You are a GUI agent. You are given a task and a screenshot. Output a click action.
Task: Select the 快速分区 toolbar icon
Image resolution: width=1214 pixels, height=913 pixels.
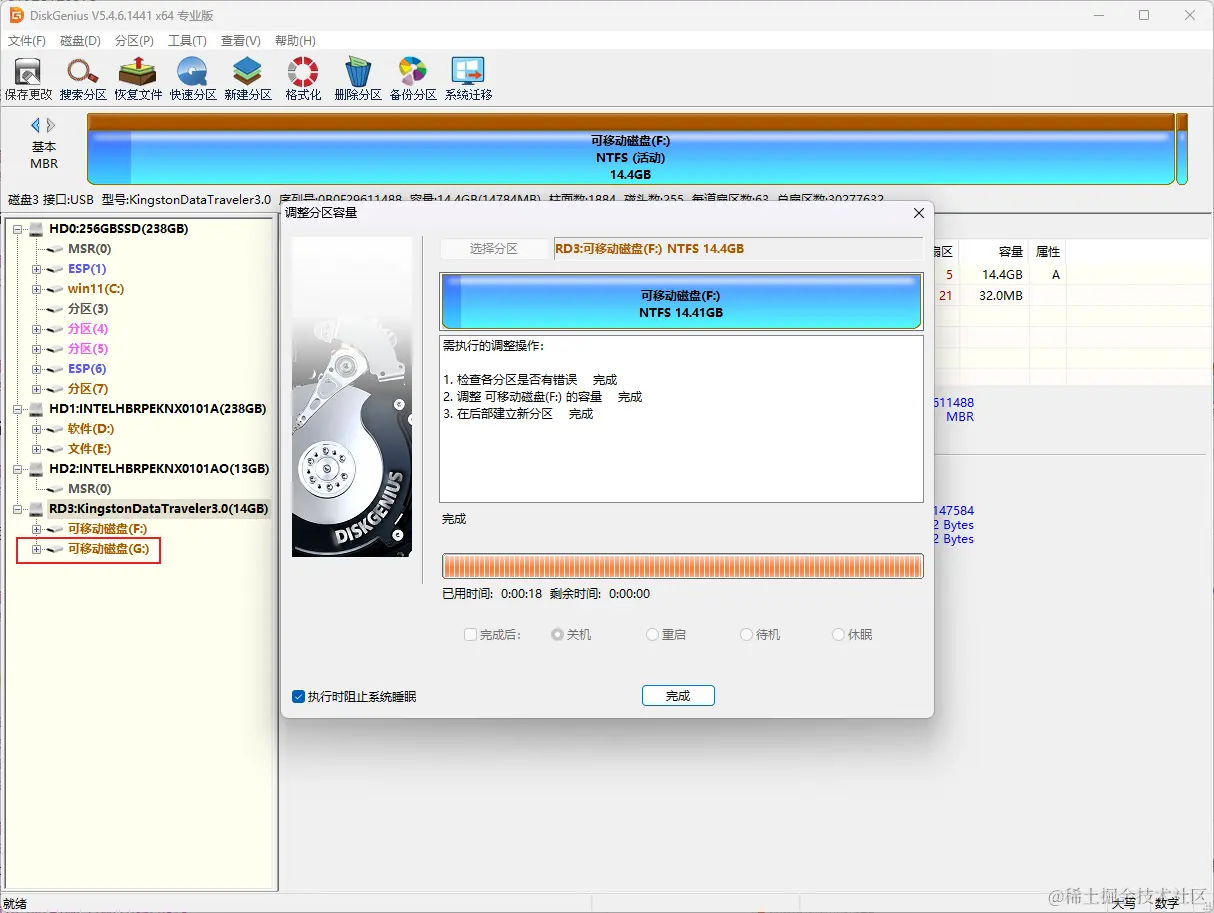(x=193, y=79)
